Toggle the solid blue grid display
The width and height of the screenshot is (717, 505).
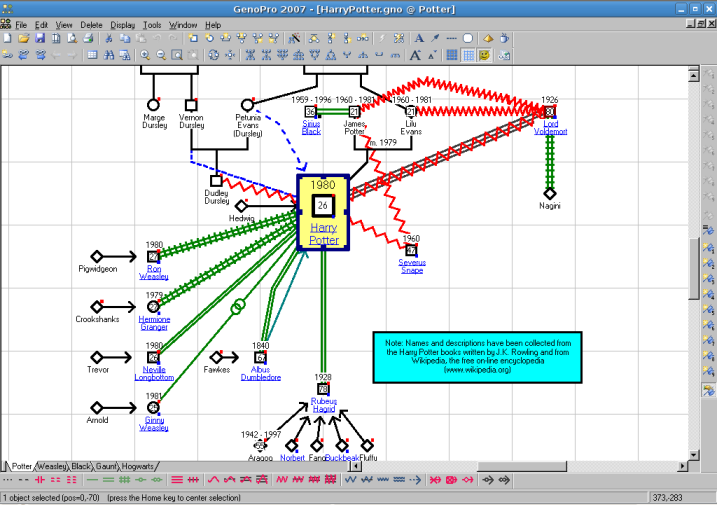pos(452,55)
